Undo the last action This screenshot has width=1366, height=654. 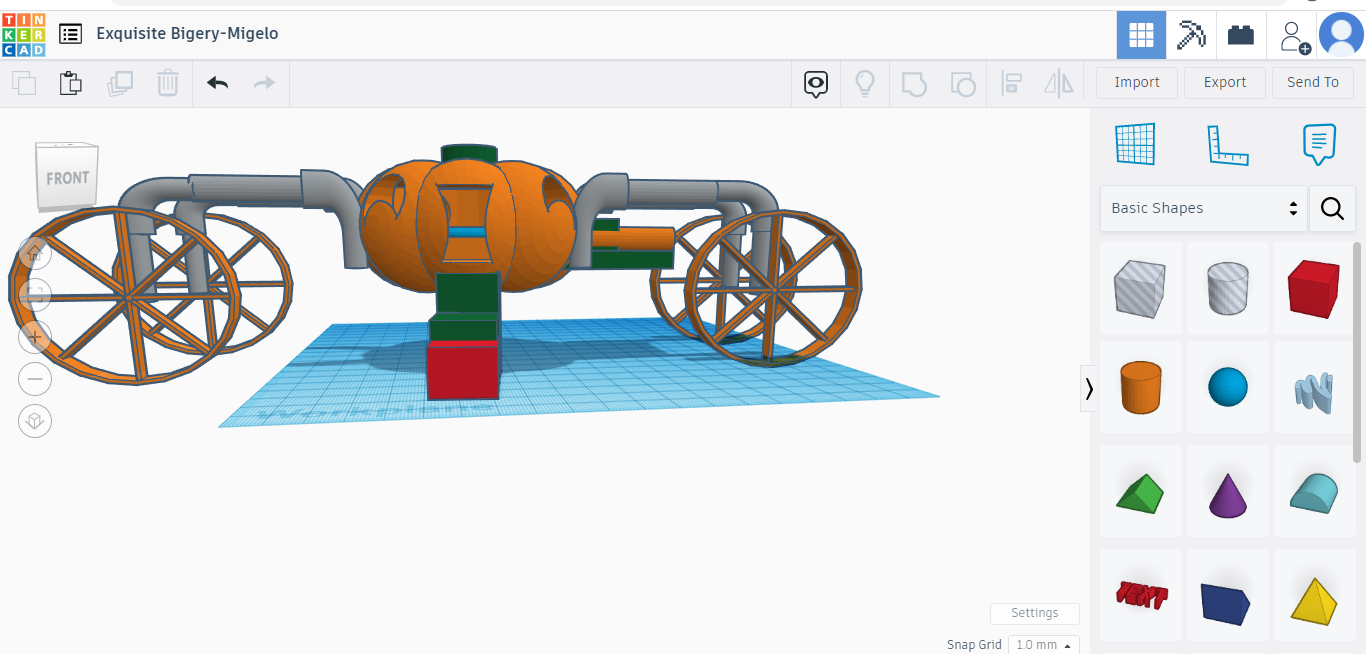point(217,83)
